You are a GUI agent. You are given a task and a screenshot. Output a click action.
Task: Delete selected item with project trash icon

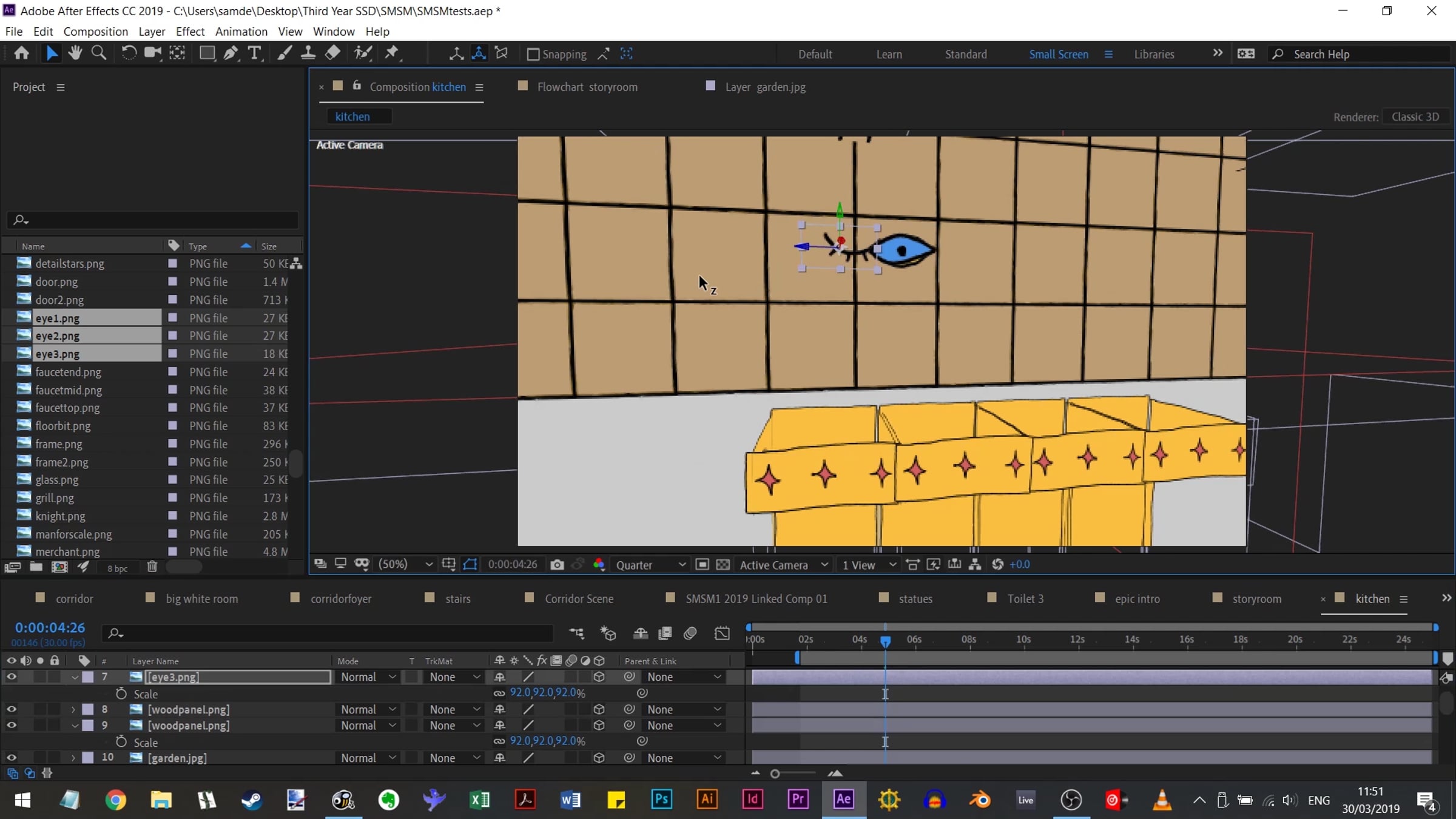(x=152, y=567)
